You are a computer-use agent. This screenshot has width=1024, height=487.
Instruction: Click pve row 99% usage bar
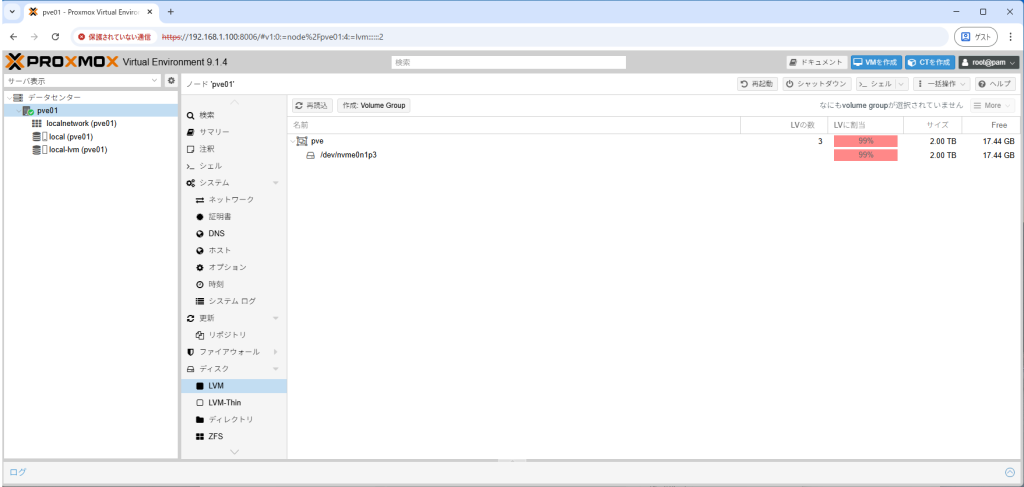[x=865, y=141]
